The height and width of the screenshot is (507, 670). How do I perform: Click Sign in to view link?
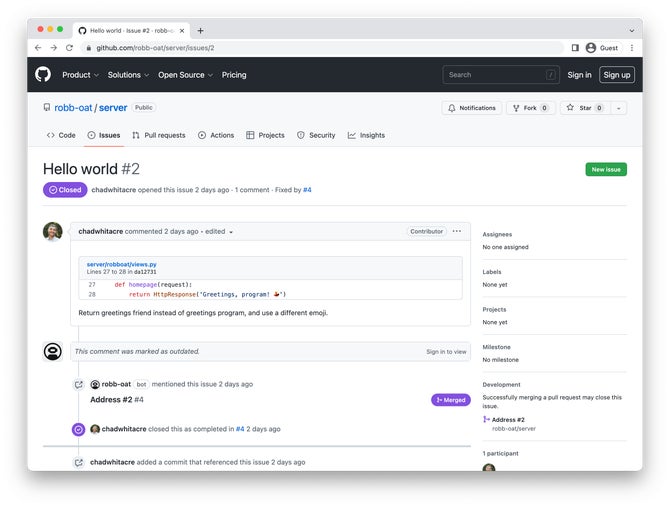pyautogui.click(x=446, y=352)
